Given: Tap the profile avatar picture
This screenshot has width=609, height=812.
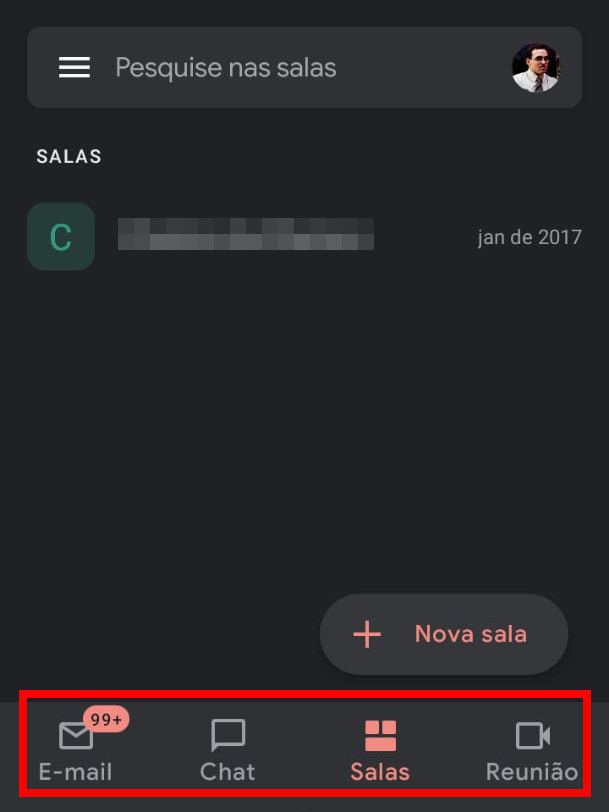Looking at the screenshot, I should click(x=535, y=67).
